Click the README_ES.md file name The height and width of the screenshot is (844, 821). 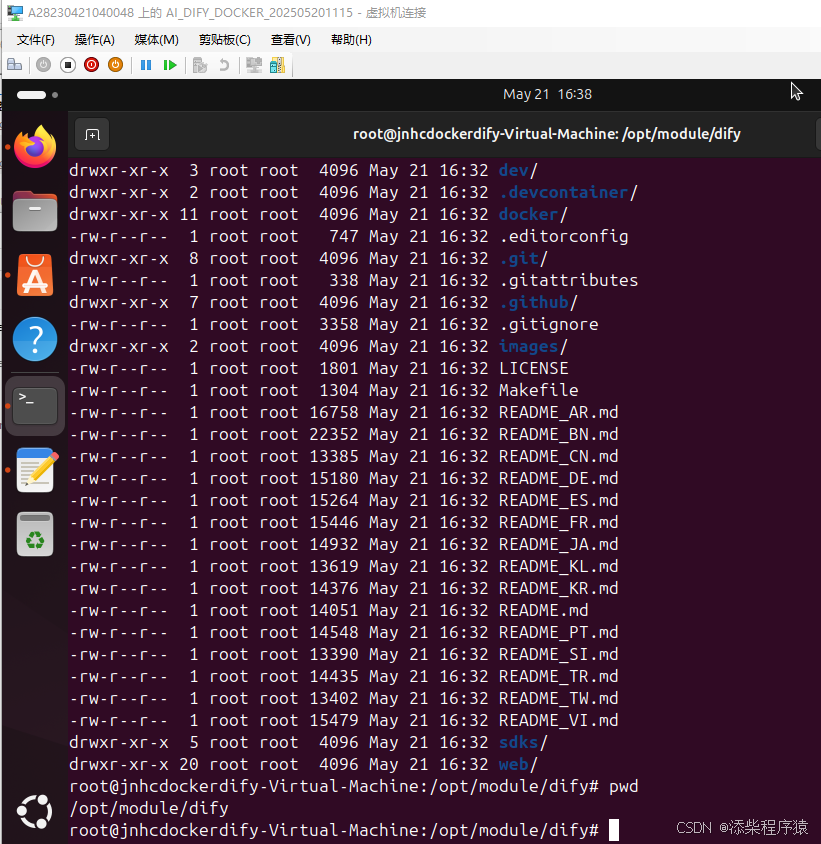click(558, 501)
